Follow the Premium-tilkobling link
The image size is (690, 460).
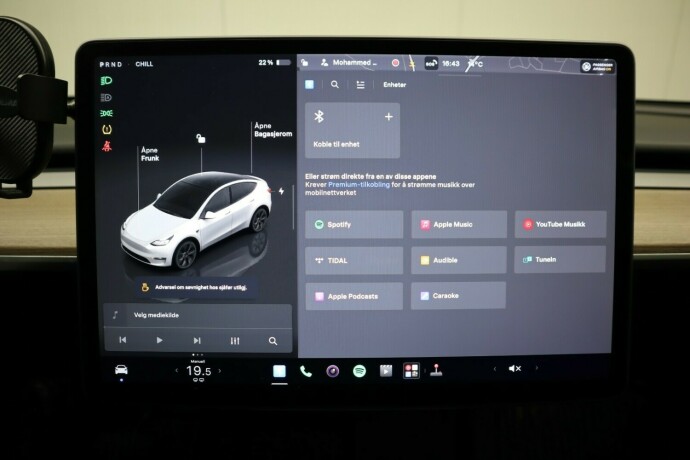(x=359, y=185)
